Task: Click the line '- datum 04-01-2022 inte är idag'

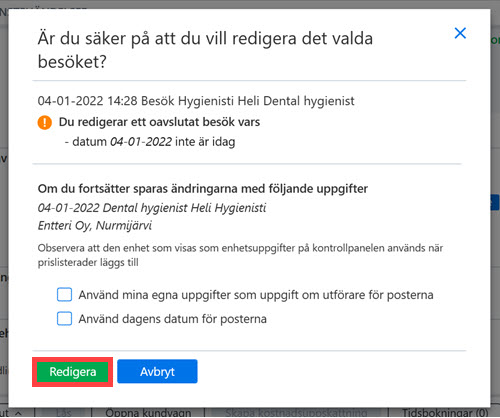Action: coord(150,142)
